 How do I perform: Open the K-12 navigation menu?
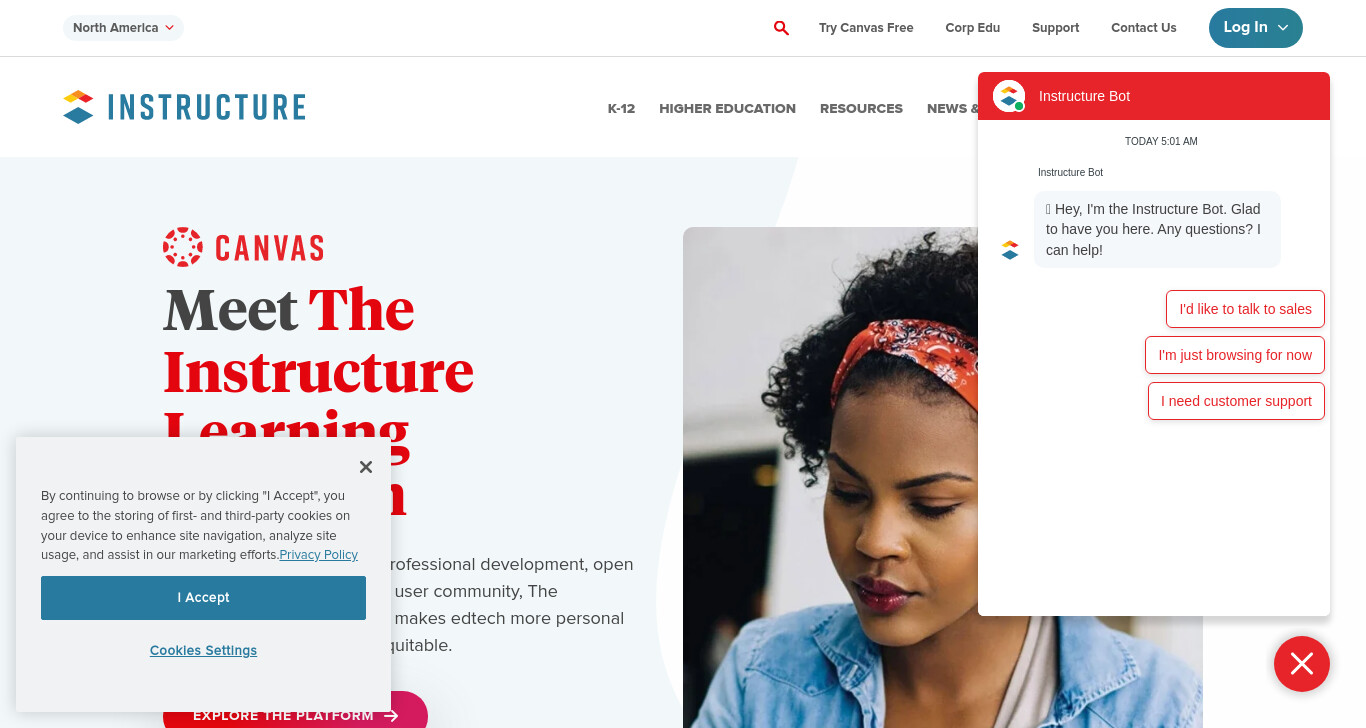point(621,108)
